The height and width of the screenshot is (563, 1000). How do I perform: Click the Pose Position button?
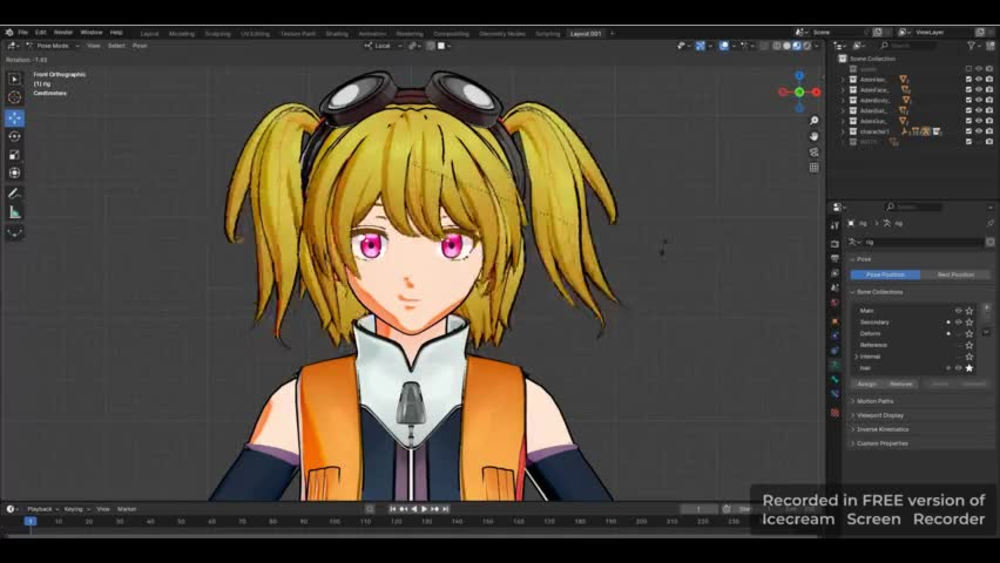pos(885,274)
